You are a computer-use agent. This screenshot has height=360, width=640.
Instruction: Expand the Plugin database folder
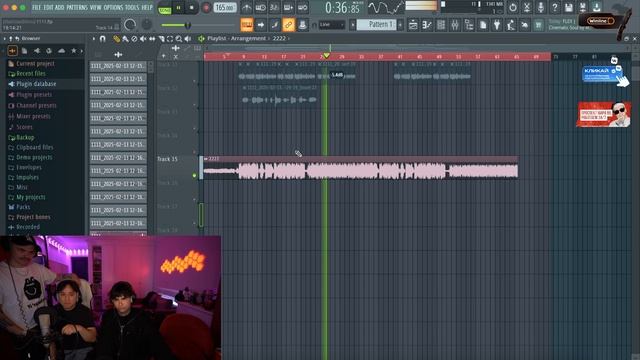coord(32,84)
